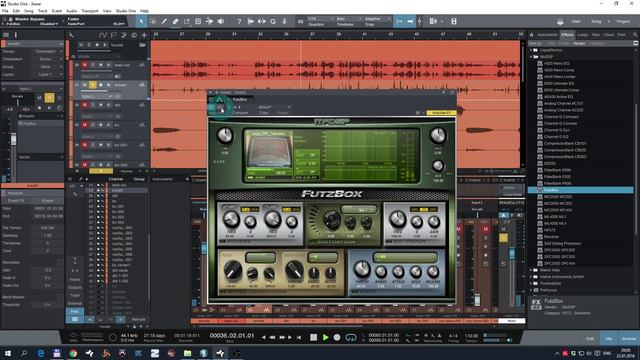
Task: Click the Start page button
Action: pos(576,21)
